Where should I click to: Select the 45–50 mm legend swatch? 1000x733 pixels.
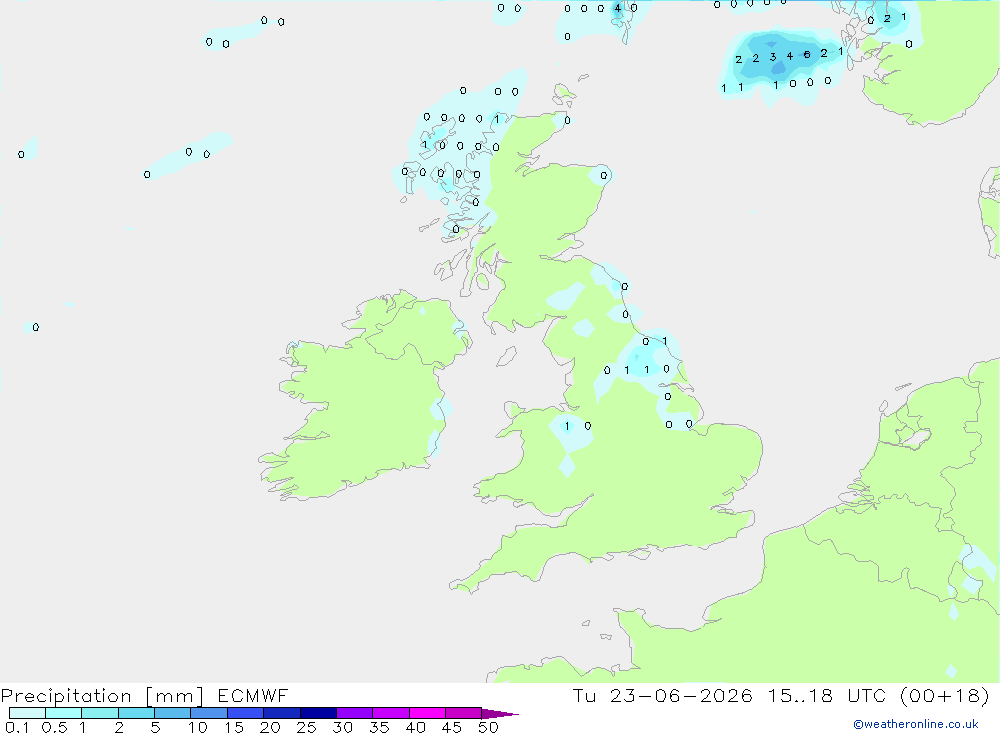464,713
